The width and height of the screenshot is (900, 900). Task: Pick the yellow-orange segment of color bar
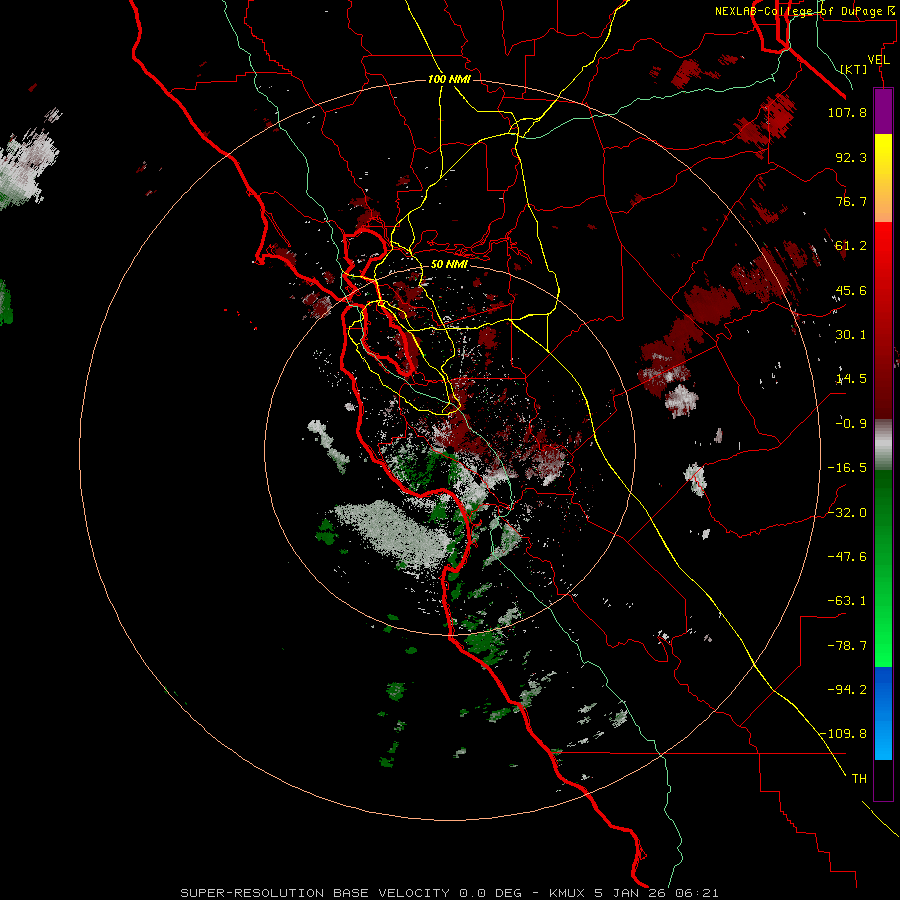coord(883,178)
